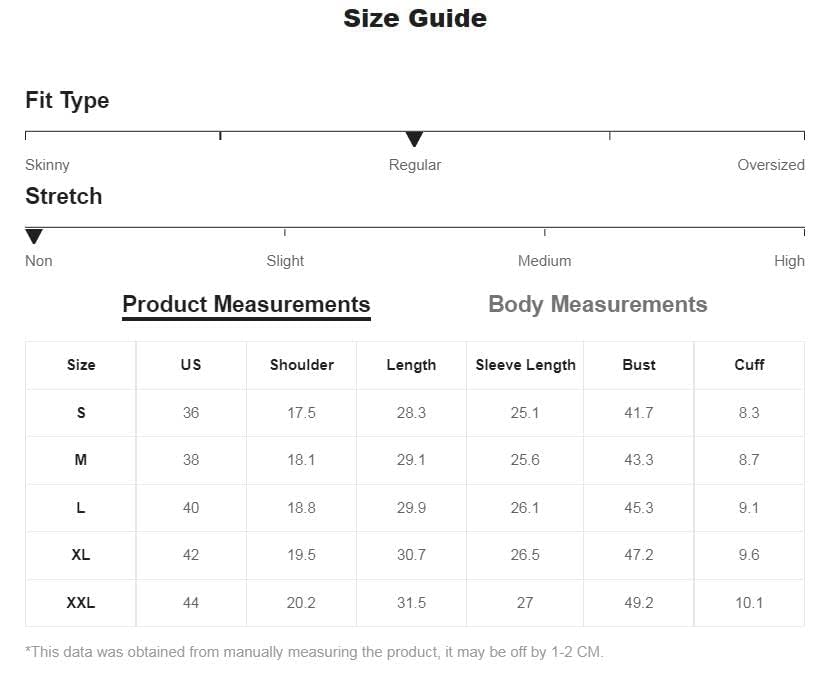This screenshot has width=826, height=676.
Task: Click the Shoulder column header
Action: pos(302,365)
